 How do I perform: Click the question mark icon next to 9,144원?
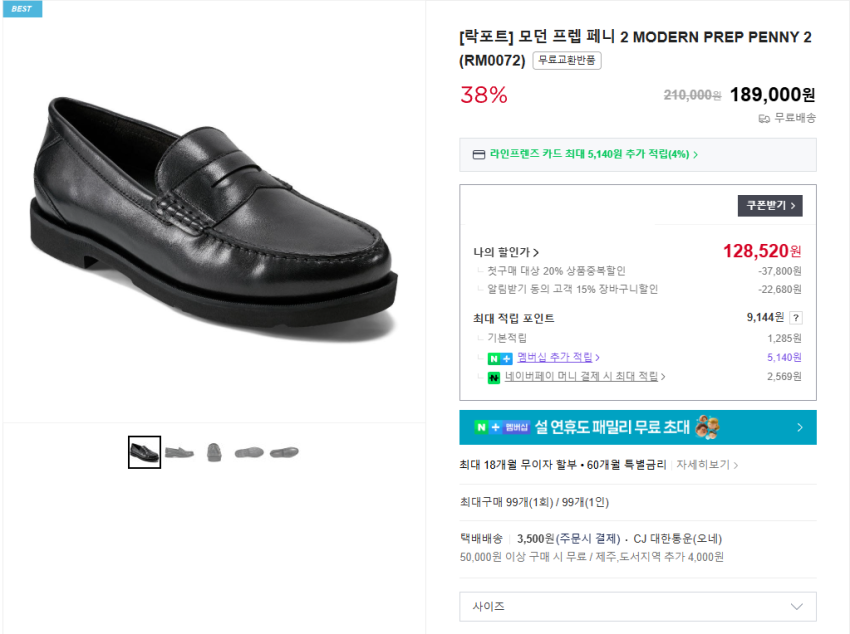[797, 320]
